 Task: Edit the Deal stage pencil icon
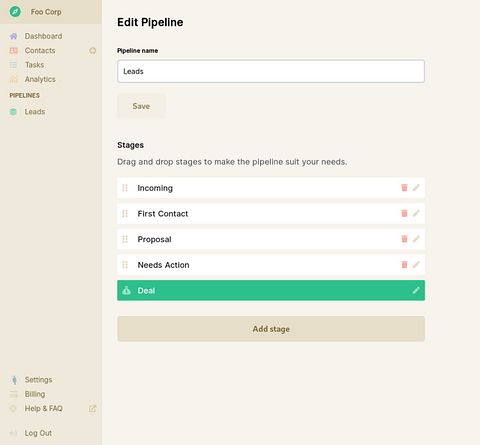[x=416, y=290]
